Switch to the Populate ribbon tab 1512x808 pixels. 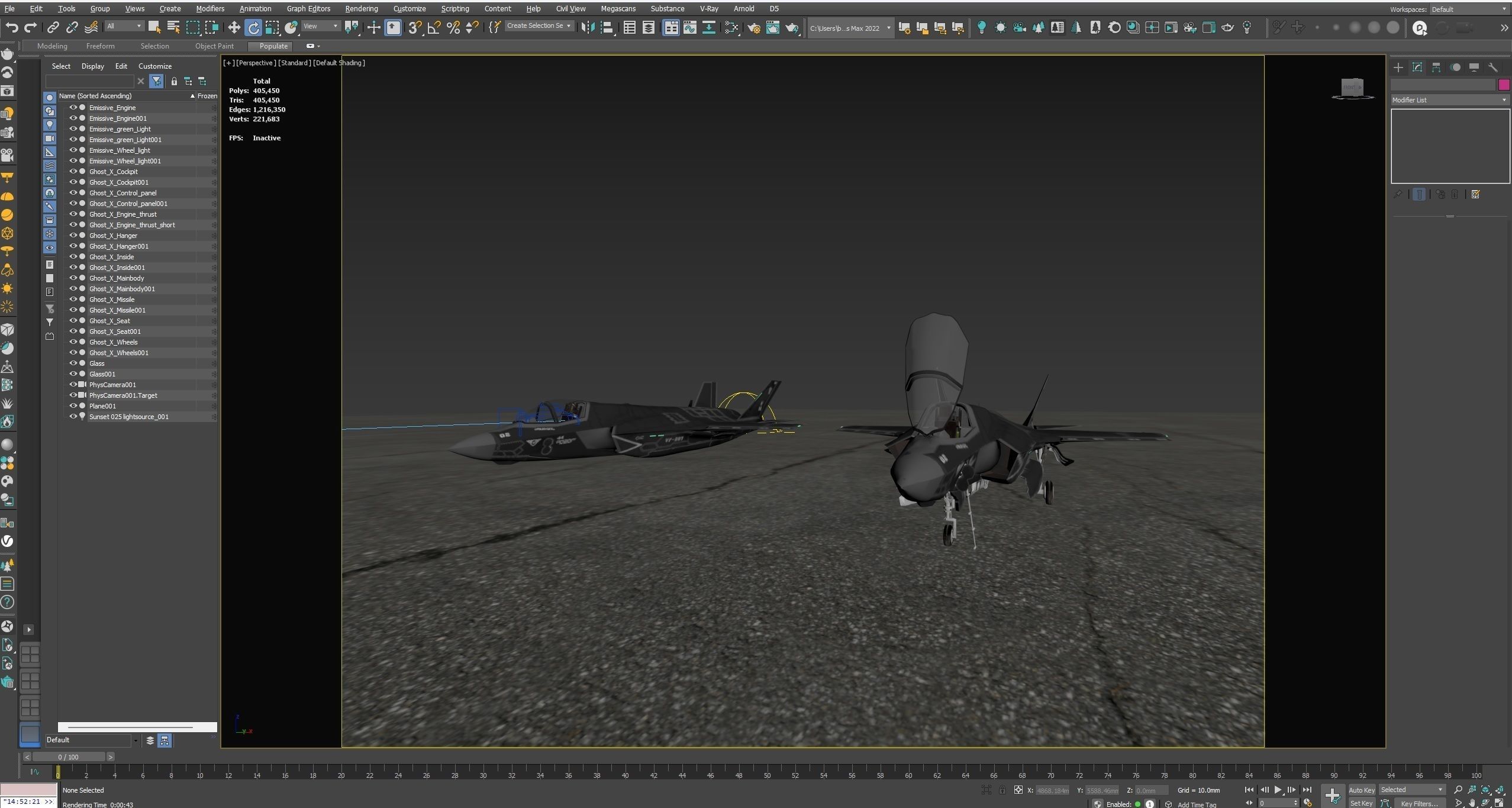pos(272,46)
